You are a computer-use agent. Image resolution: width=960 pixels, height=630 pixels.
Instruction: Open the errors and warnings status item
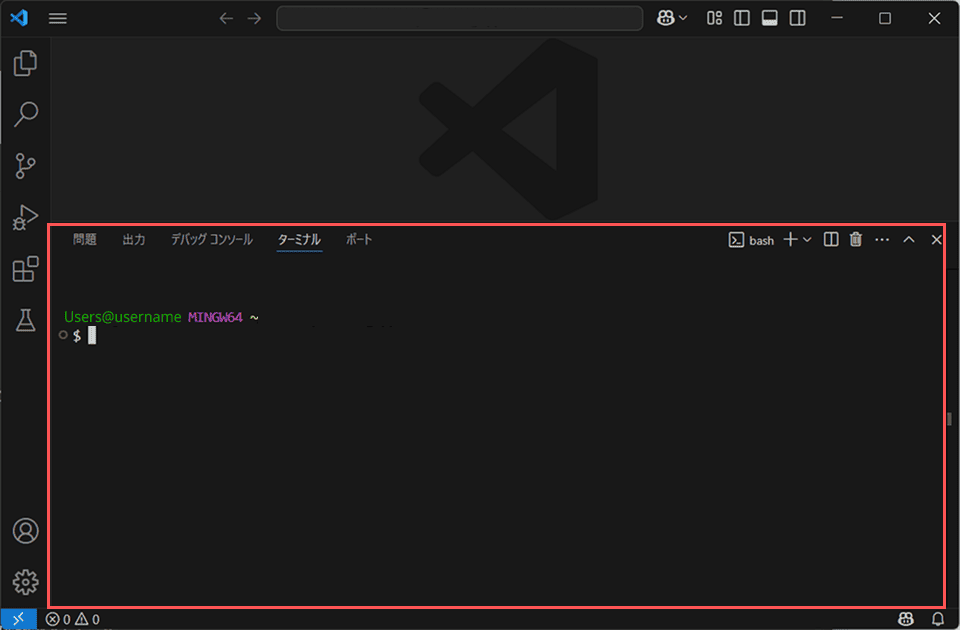tap(72, 619)
